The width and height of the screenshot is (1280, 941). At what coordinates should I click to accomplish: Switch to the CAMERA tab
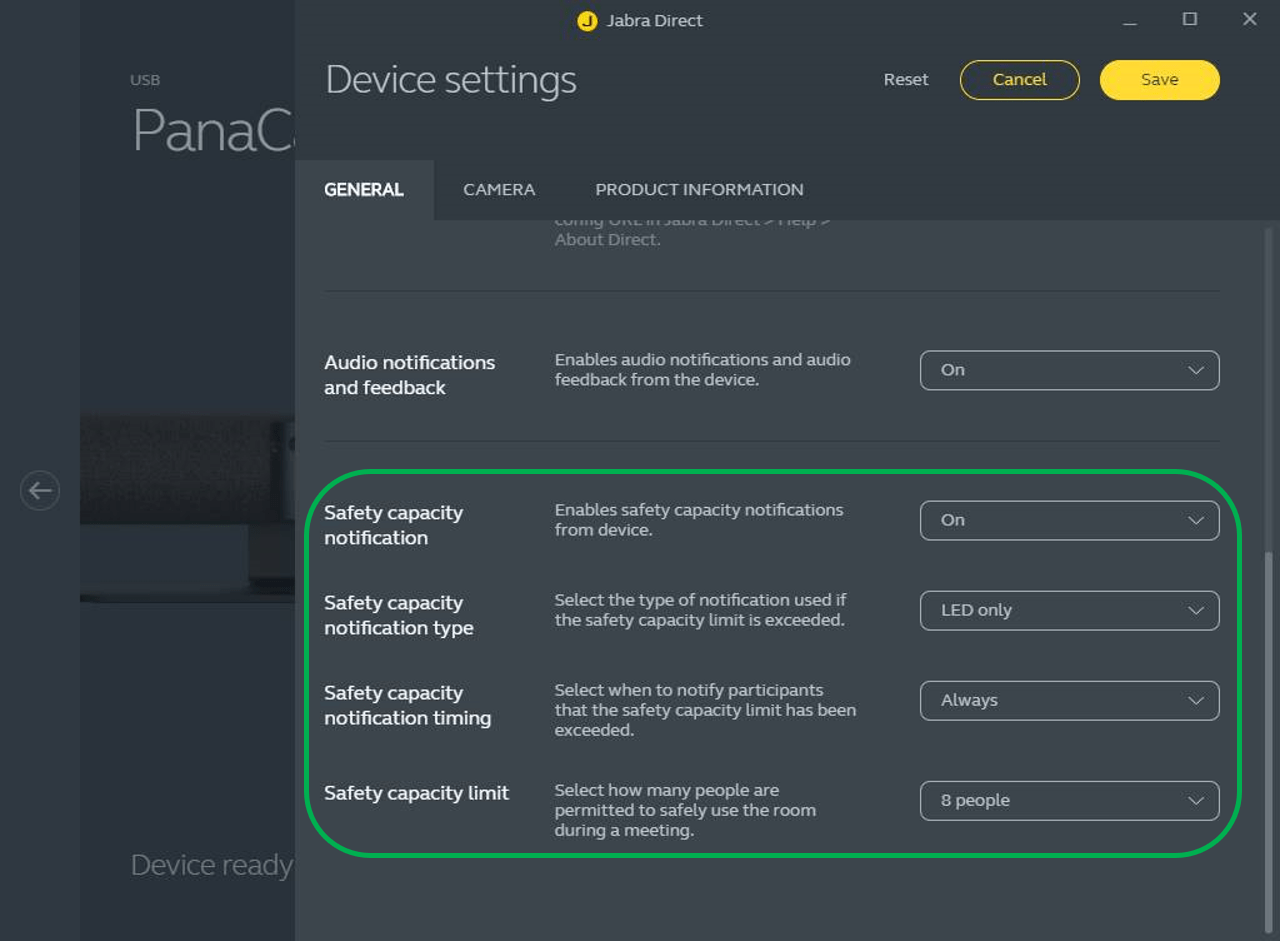499,190
